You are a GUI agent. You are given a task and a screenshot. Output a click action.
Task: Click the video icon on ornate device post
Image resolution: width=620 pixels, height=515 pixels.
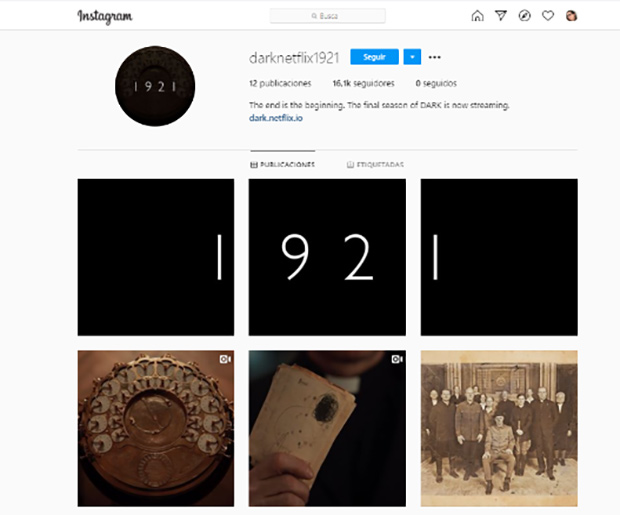(x=225, y=359)
